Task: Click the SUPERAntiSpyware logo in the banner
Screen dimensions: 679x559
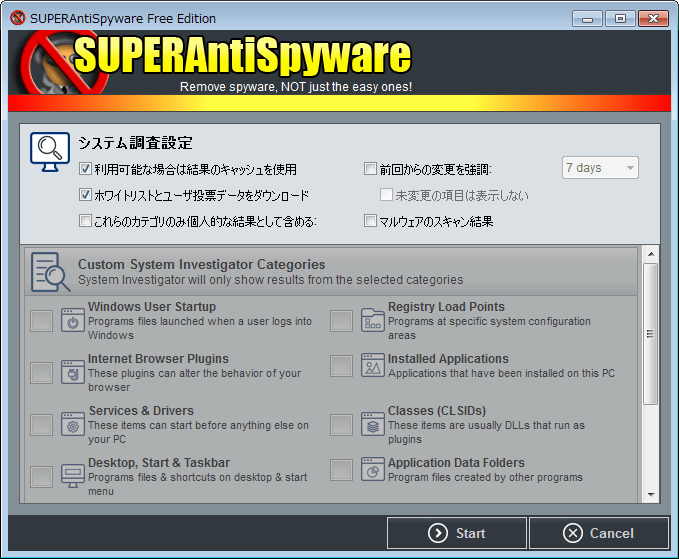Action: (x=217, y=63)
